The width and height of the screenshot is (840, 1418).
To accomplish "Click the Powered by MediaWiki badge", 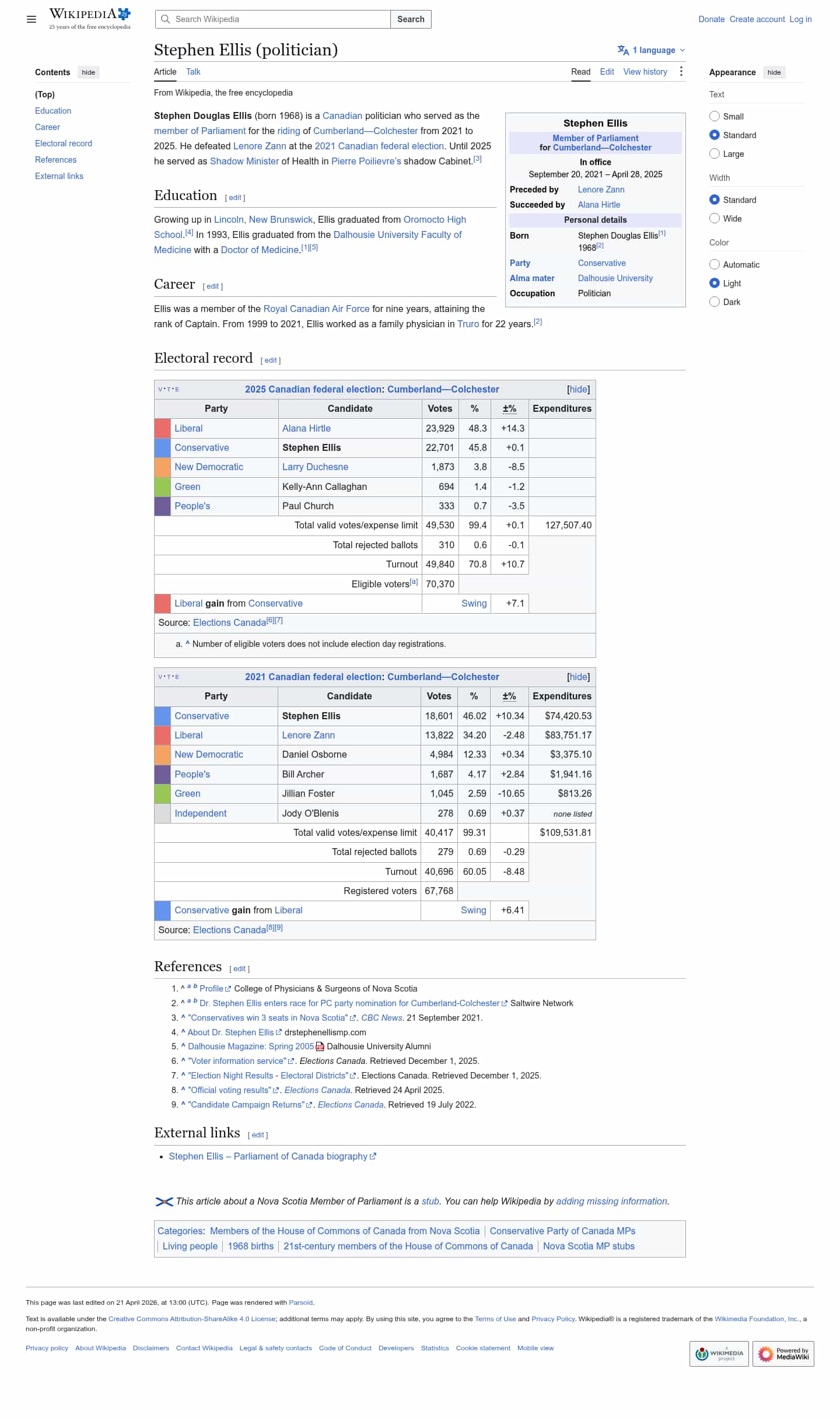I will point(783,1353).
